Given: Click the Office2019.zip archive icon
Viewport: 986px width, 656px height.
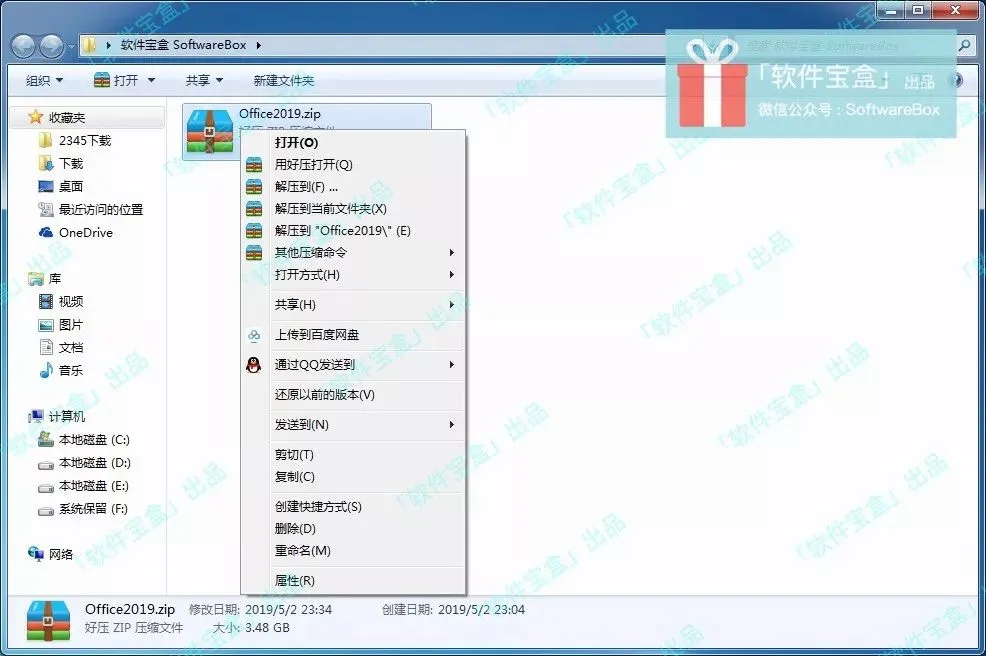Looking at the screenshot, I should tap(210, 131).
